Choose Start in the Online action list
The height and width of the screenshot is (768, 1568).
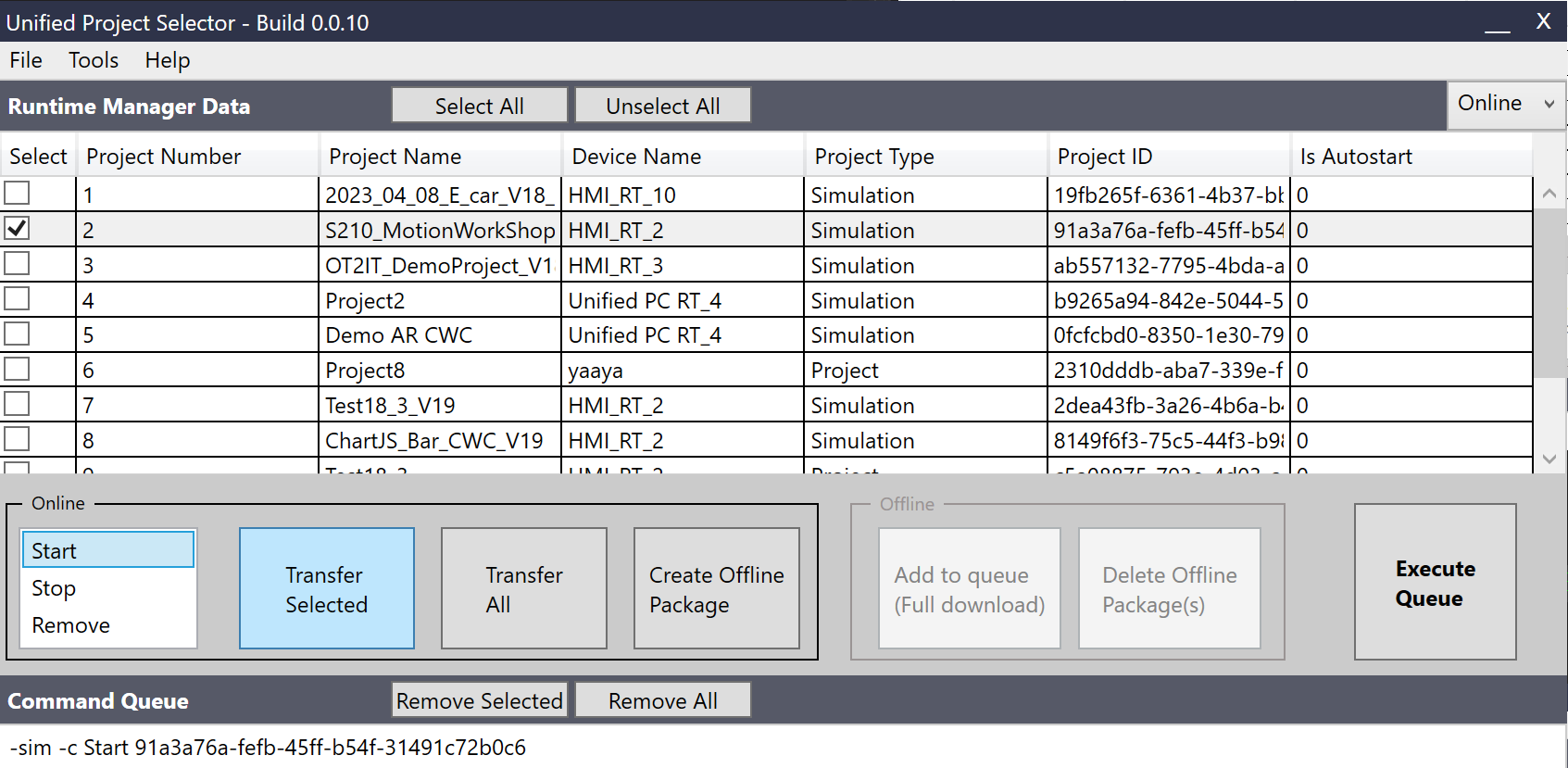[x=108, y=550]
